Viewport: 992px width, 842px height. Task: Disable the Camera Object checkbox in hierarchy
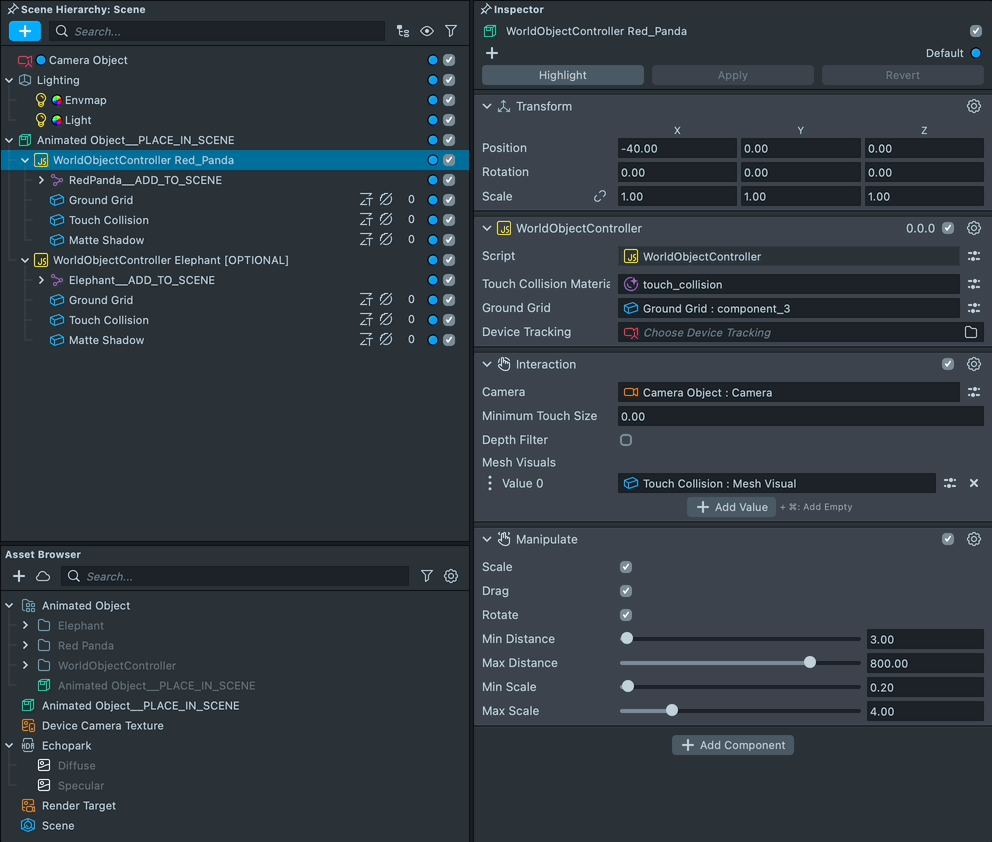pos(449,60)
